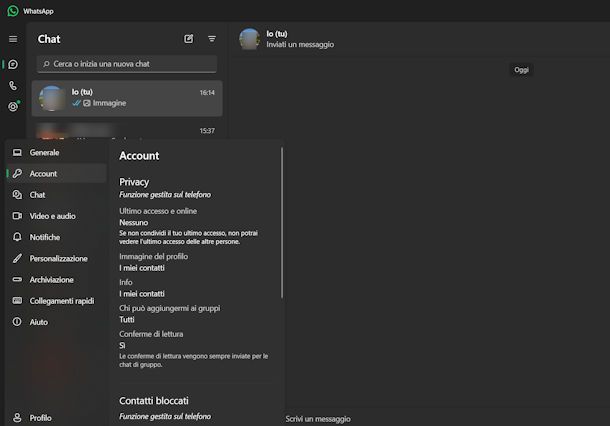The height and width of the screenshot is (426, 610).
Task: Click the Contatti bloccati heading
Action: 154,400
